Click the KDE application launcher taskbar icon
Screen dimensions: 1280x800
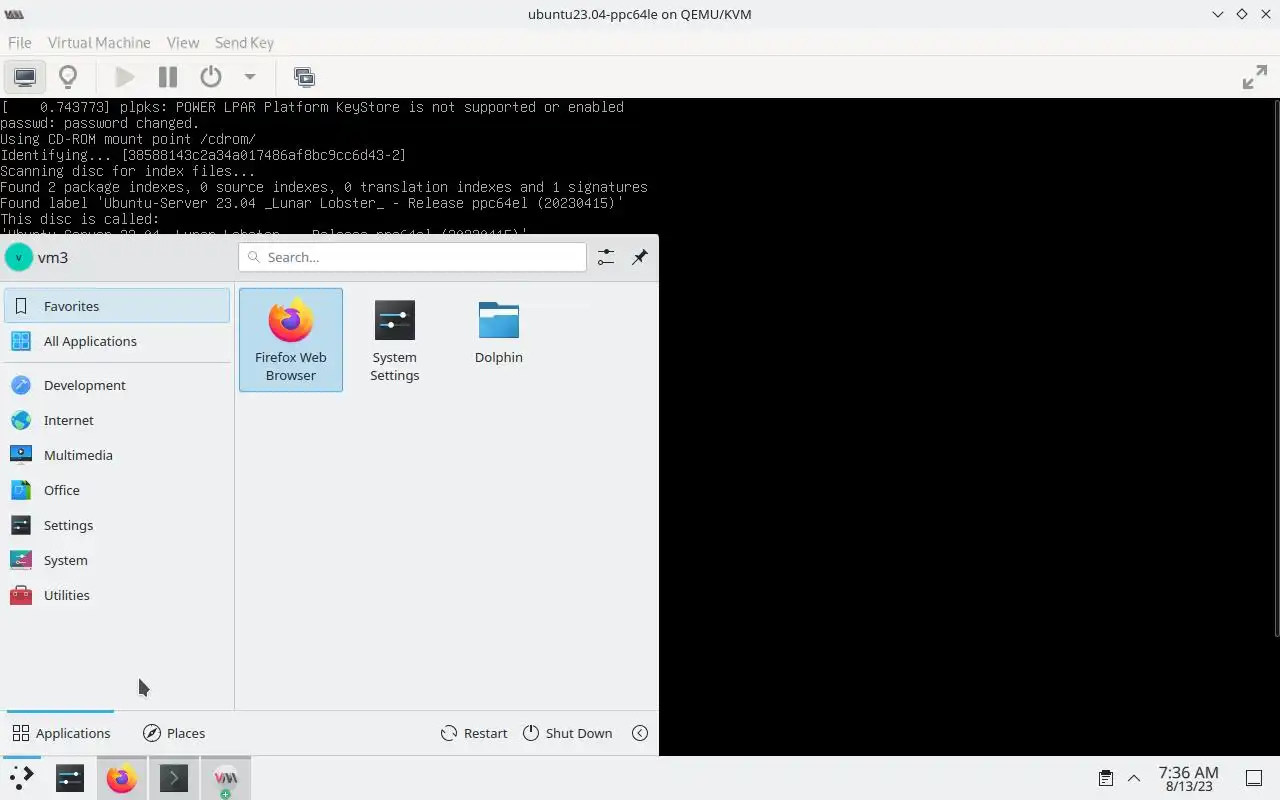[x=20, y=778]
